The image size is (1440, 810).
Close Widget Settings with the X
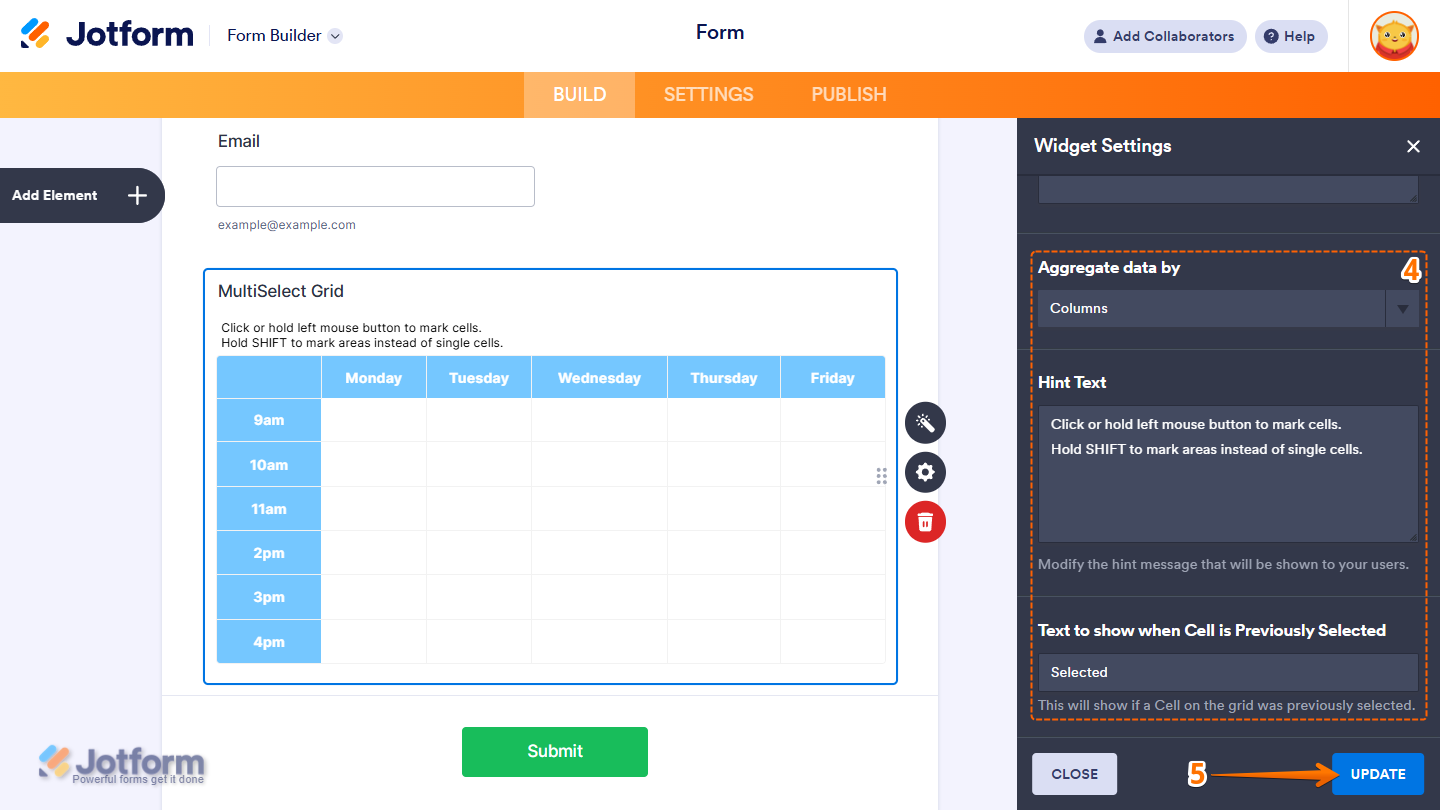[1413, 146]
